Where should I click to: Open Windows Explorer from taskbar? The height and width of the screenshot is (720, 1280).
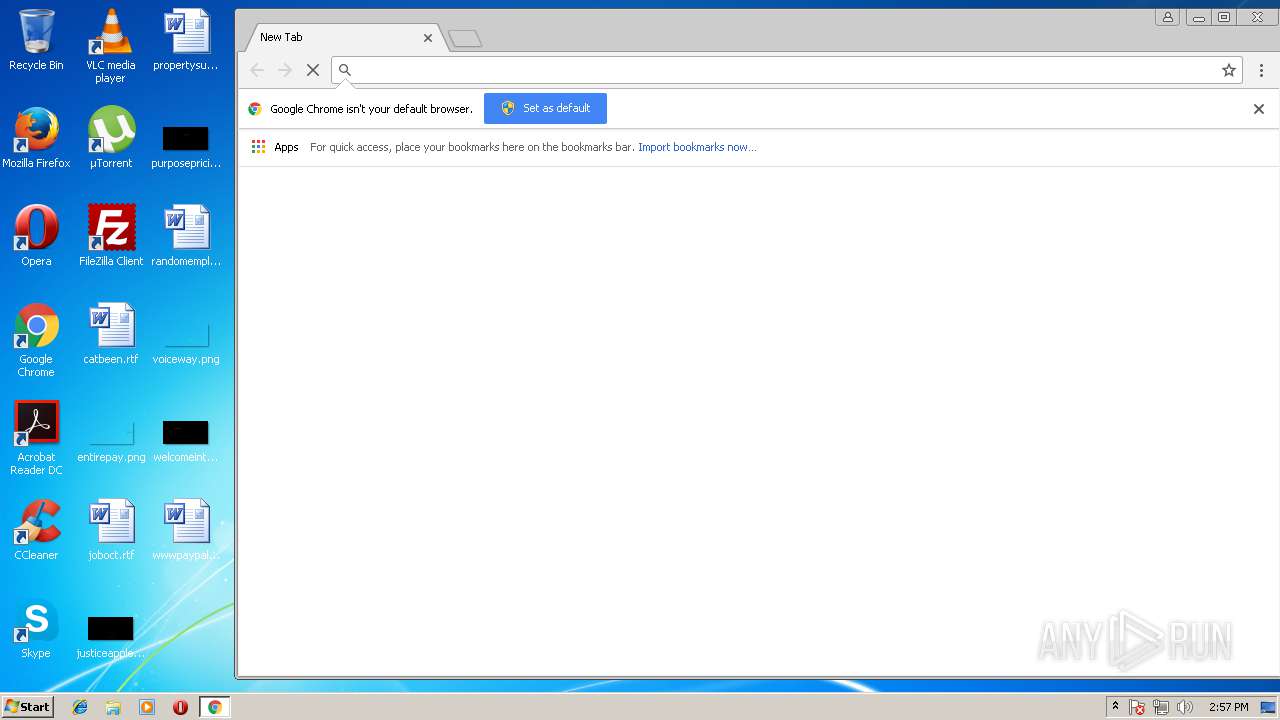point(113,707)
